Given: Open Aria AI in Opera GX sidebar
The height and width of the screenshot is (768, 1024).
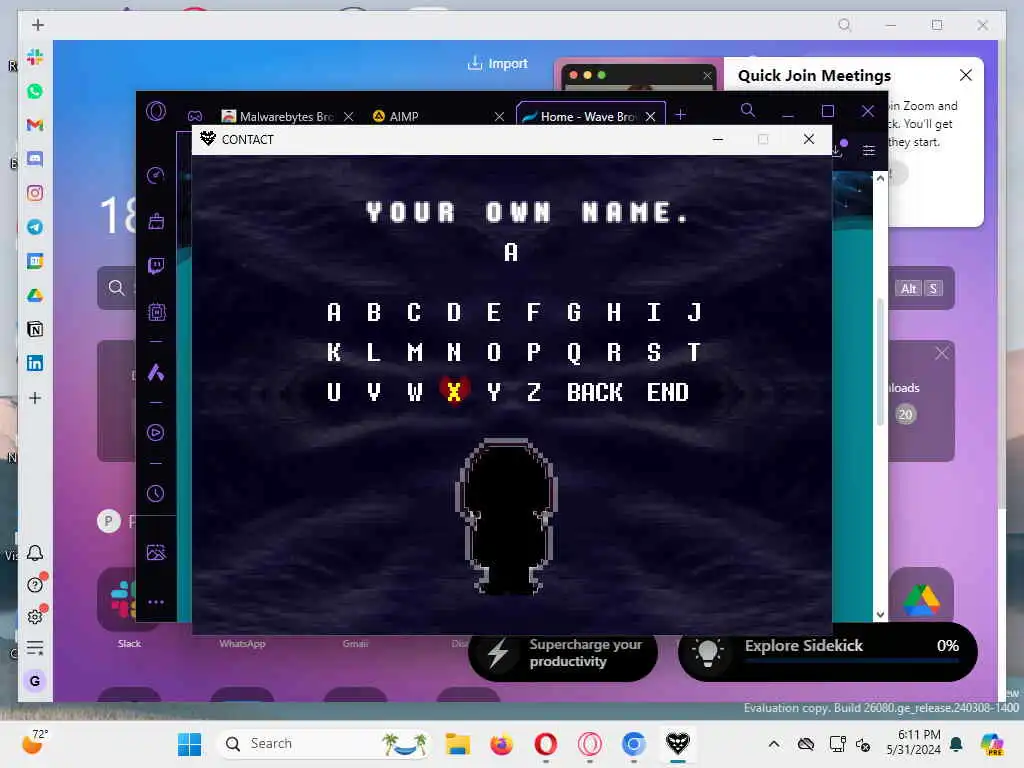Looking at the screenshot, I should (x=155, y=372).
